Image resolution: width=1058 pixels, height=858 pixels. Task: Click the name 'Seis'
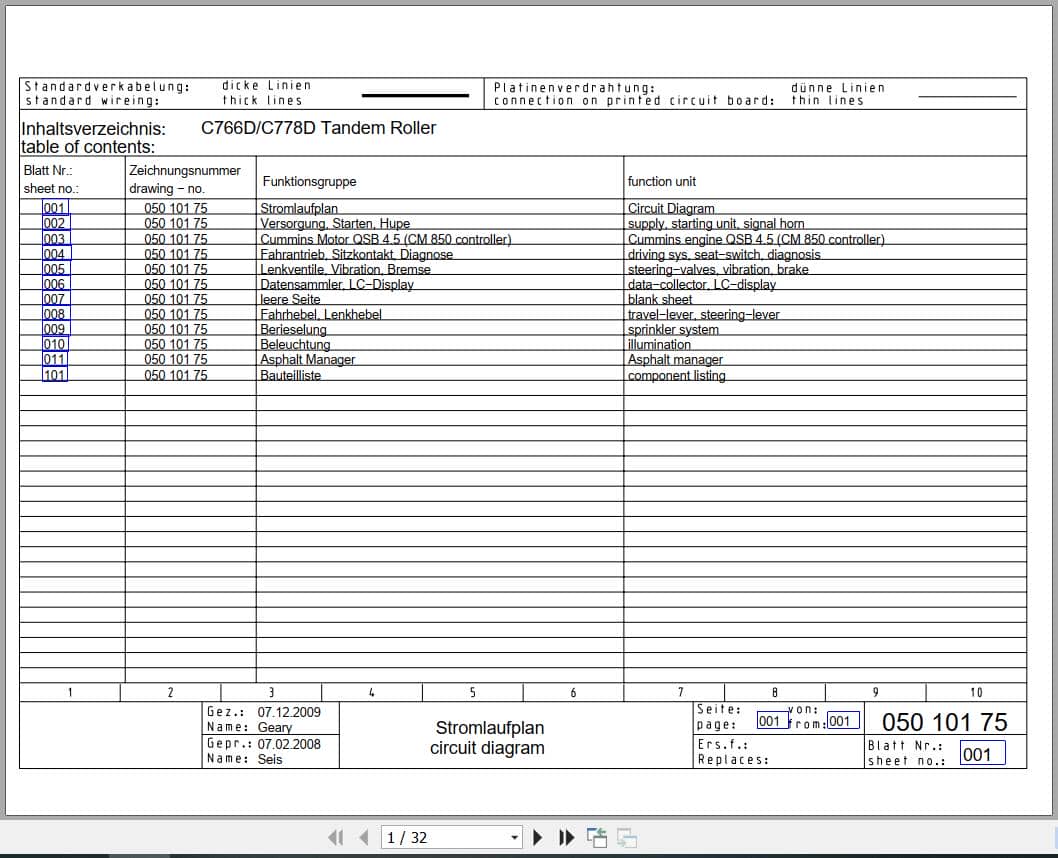(x=270, y=759)
